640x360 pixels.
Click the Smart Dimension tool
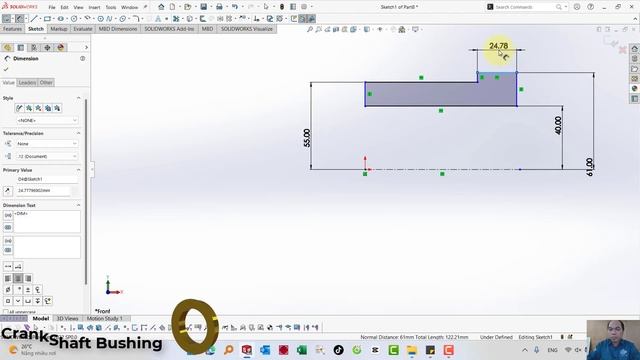[x=19, y=19]
